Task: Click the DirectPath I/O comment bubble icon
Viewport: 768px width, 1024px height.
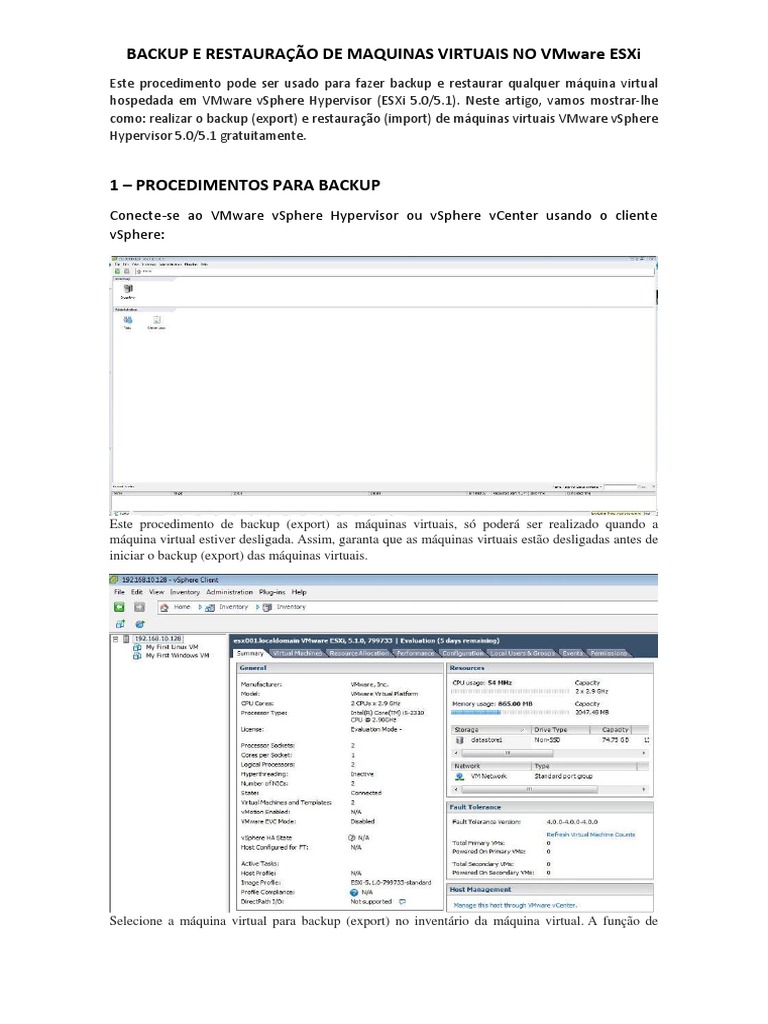Action: [x=402, y=902]
